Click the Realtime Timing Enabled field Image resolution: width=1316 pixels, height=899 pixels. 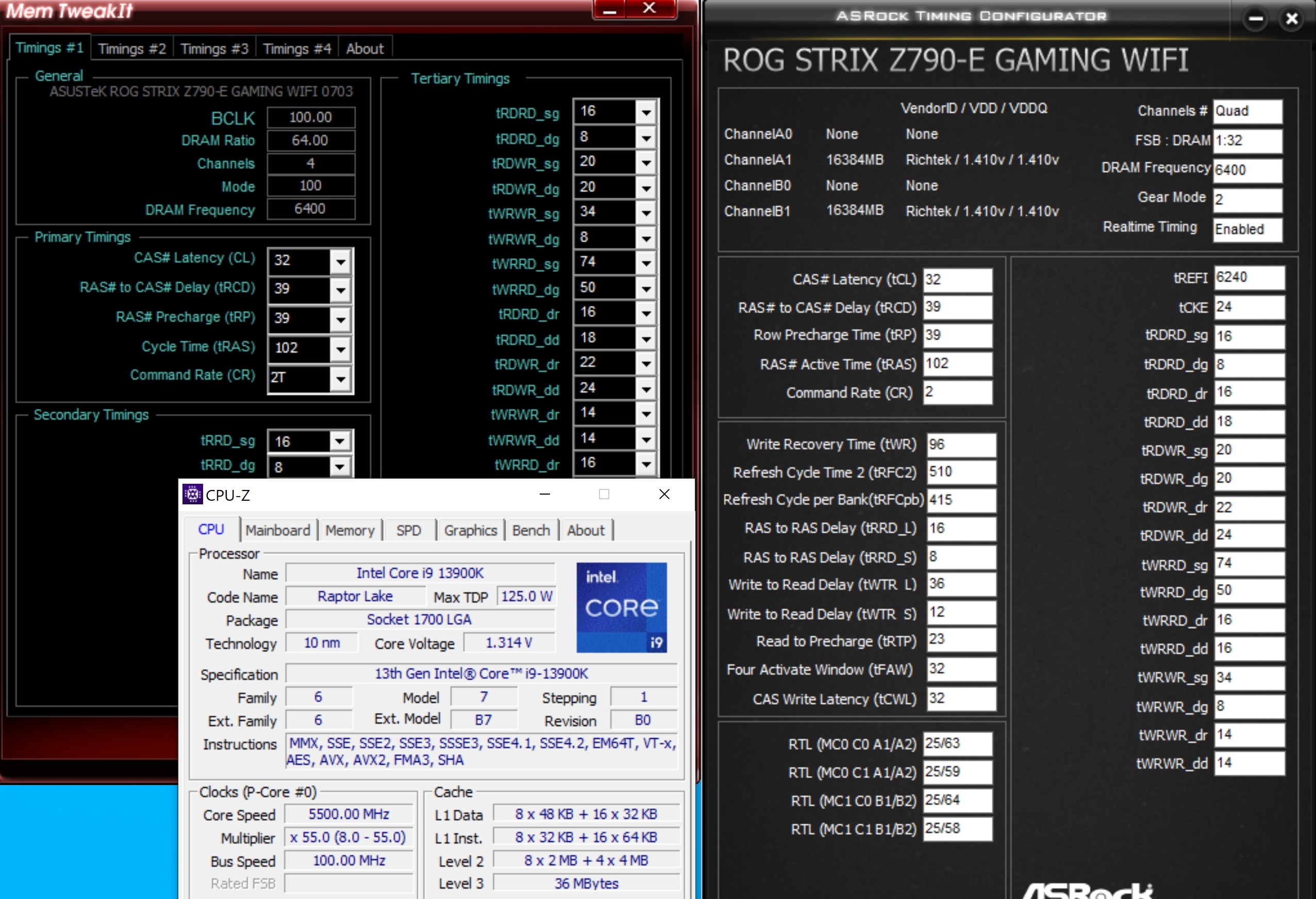(1247, 229)
